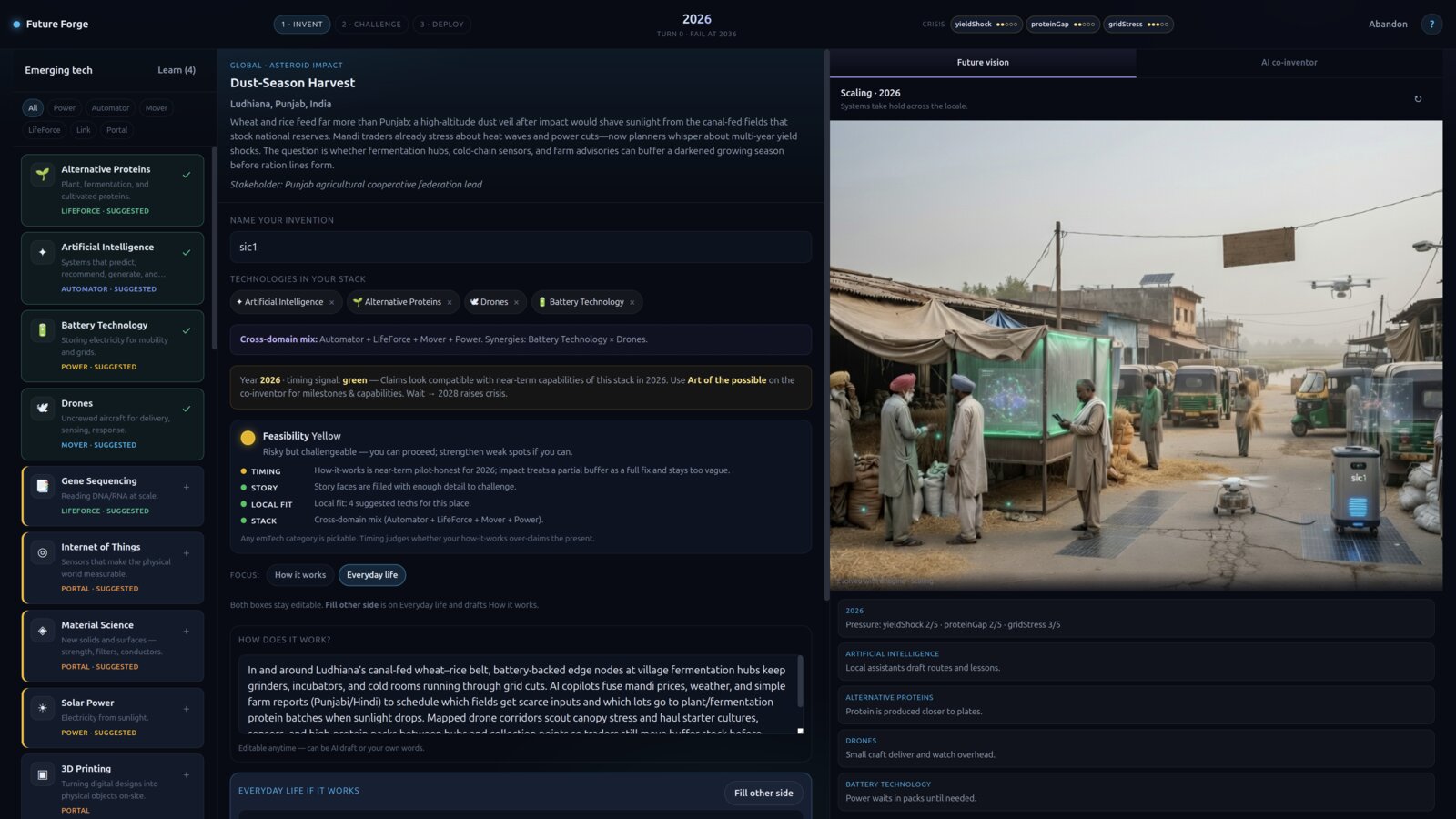1456x819 pixels.
Task: Select the 1 · Invent step
Action: click(302, 25)
